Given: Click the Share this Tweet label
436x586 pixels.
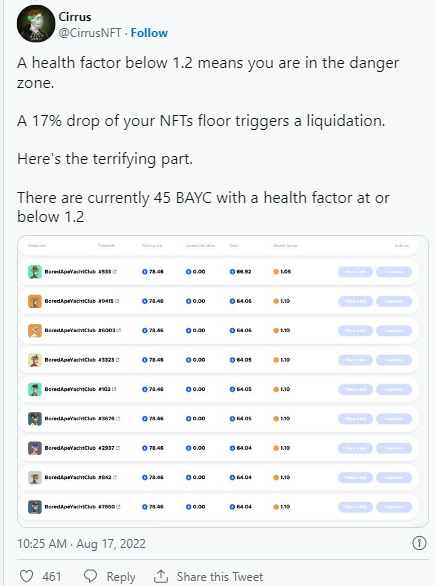Looking at the screenshot, I should tap(220, 577).
